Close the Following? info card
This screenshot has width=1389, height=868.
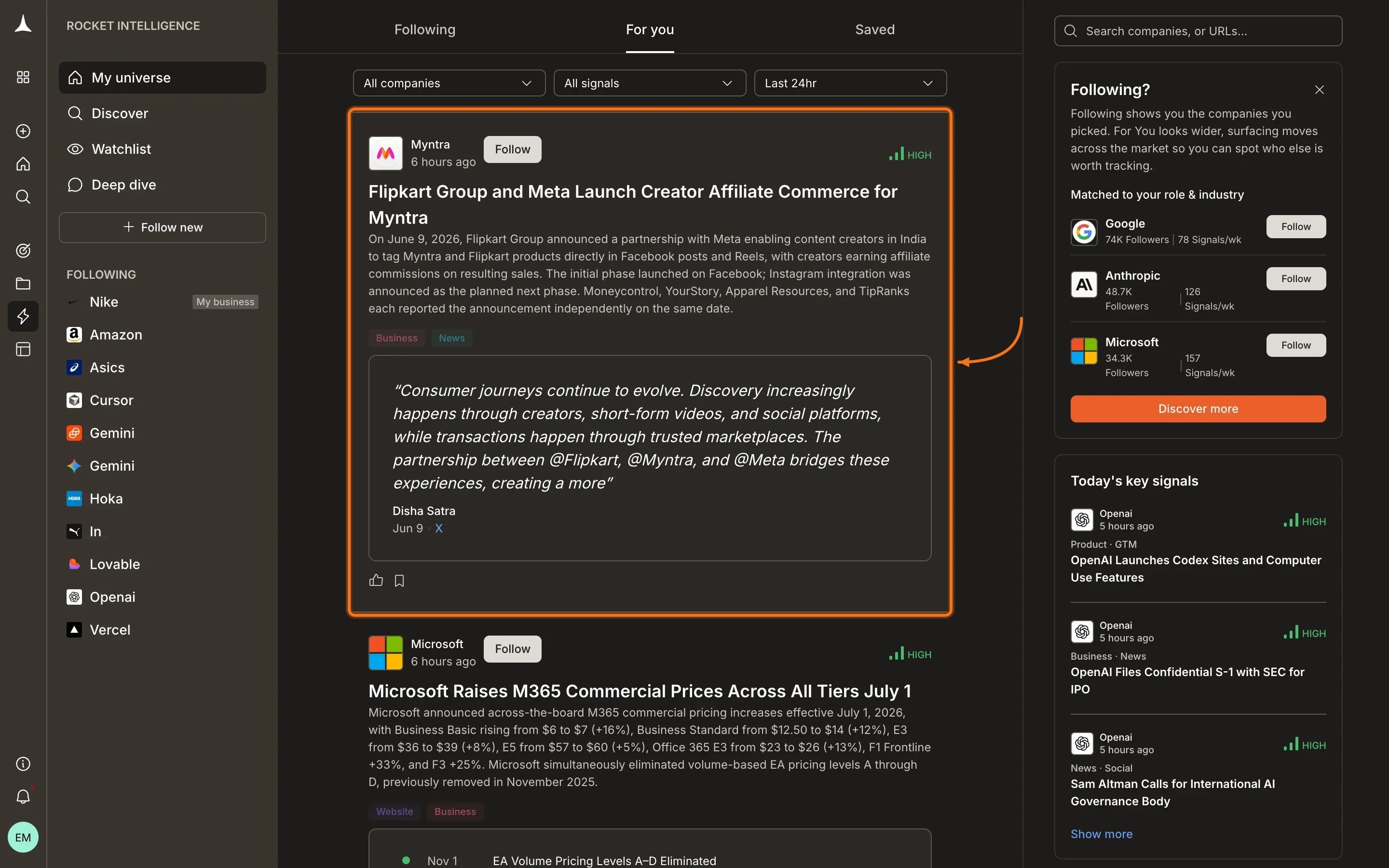tap(1319, 90)
